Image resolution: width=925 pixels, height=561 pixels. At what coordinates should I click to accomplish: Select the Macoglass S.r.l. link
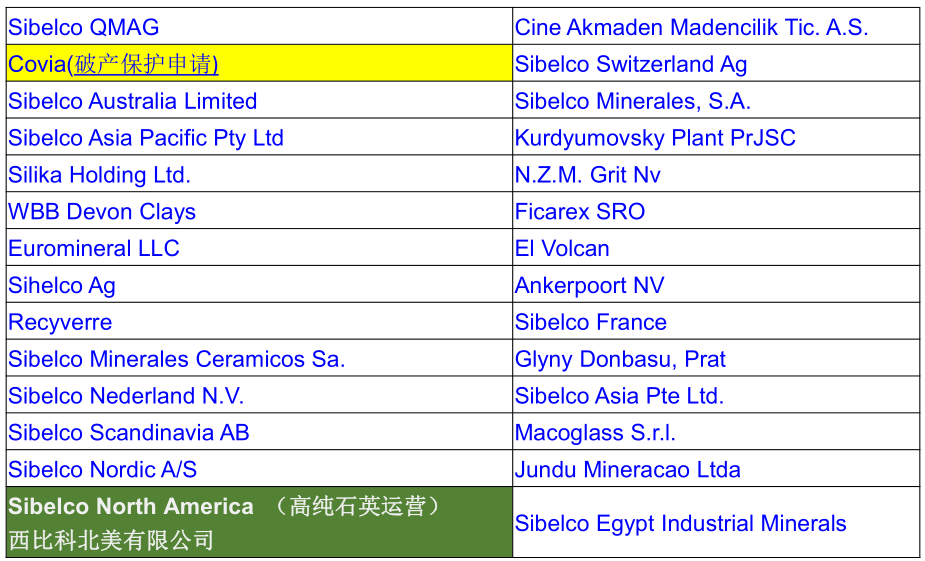pos(595,433)
